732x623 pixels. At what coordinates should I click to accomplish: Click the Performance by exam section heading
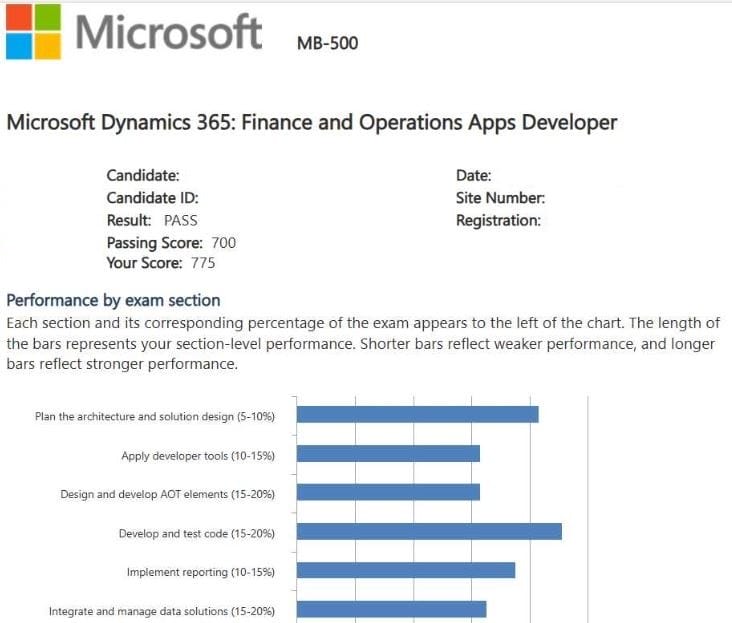pos(113,300)
